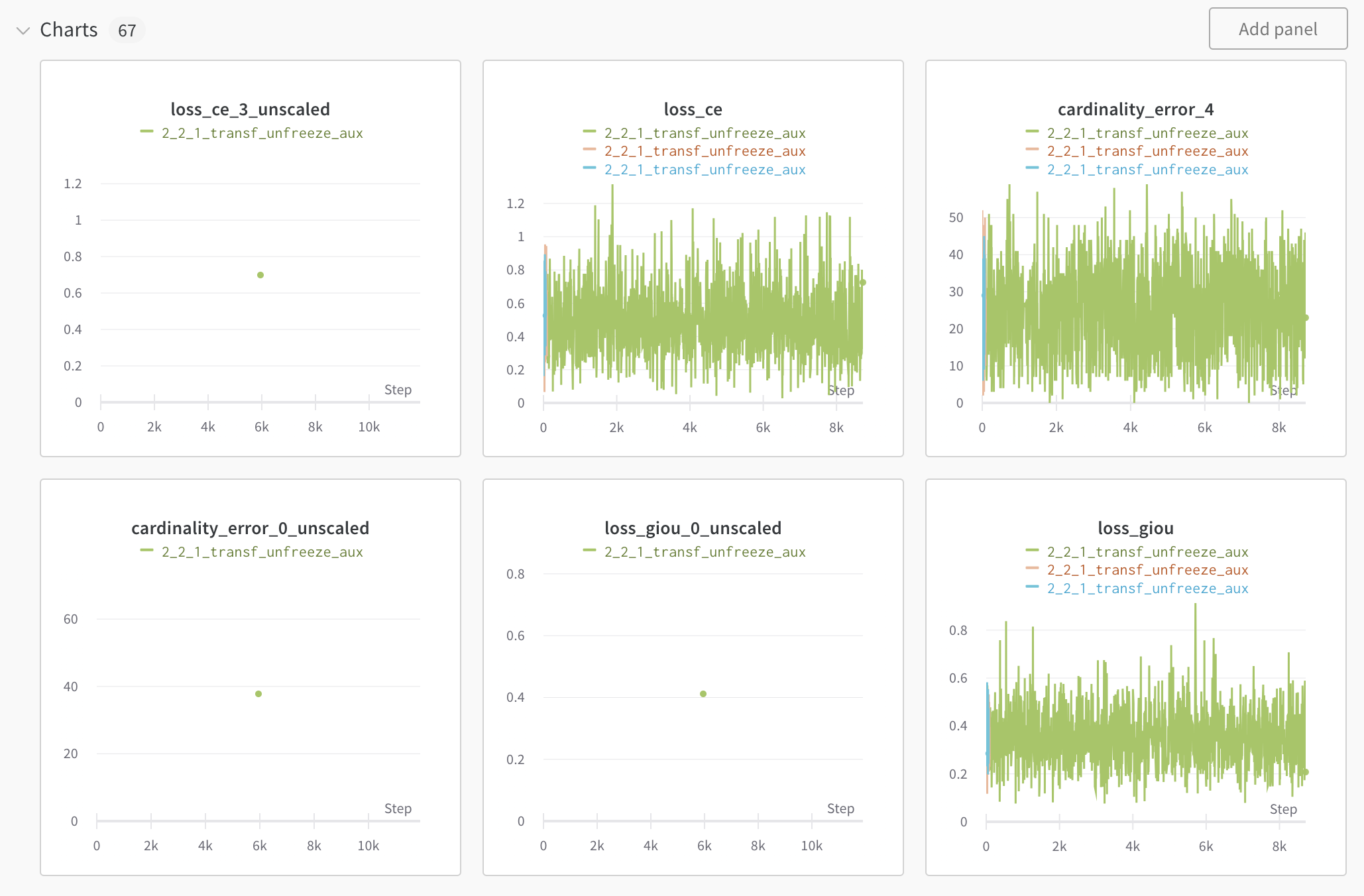This screenshot has height=896, width=1364.
Task: Click the cardinality_error_4 chart title
Action: tap(1135, 109)
